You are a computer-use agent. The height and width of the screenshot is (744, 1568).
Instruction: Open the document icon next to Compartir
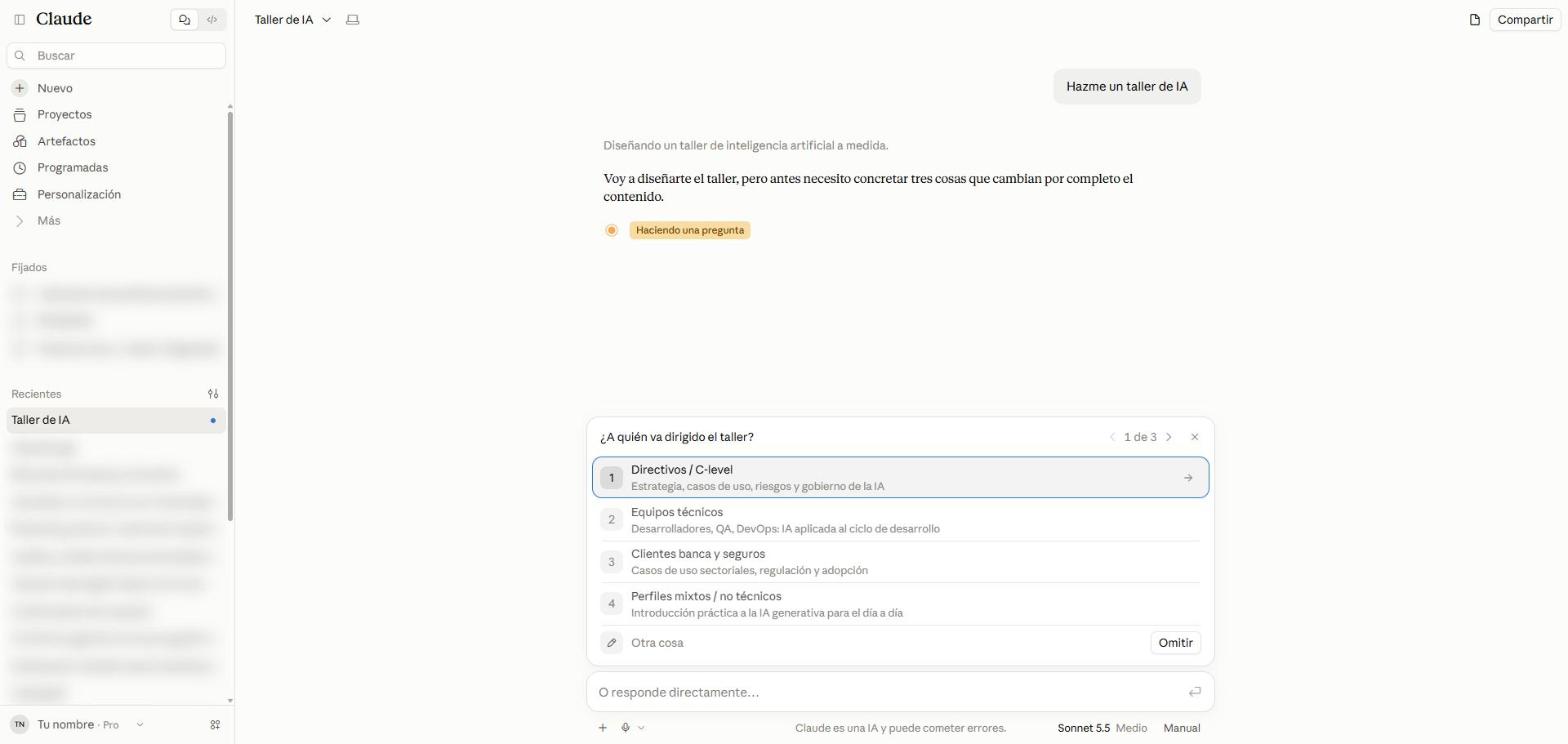point(1474,20)
